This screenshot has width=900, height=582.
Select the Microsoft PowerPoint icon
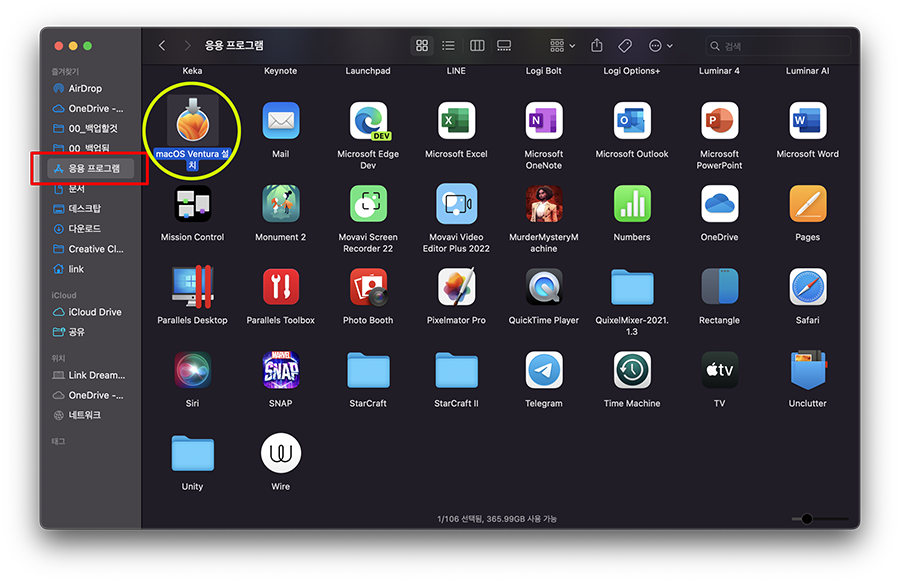720,121
